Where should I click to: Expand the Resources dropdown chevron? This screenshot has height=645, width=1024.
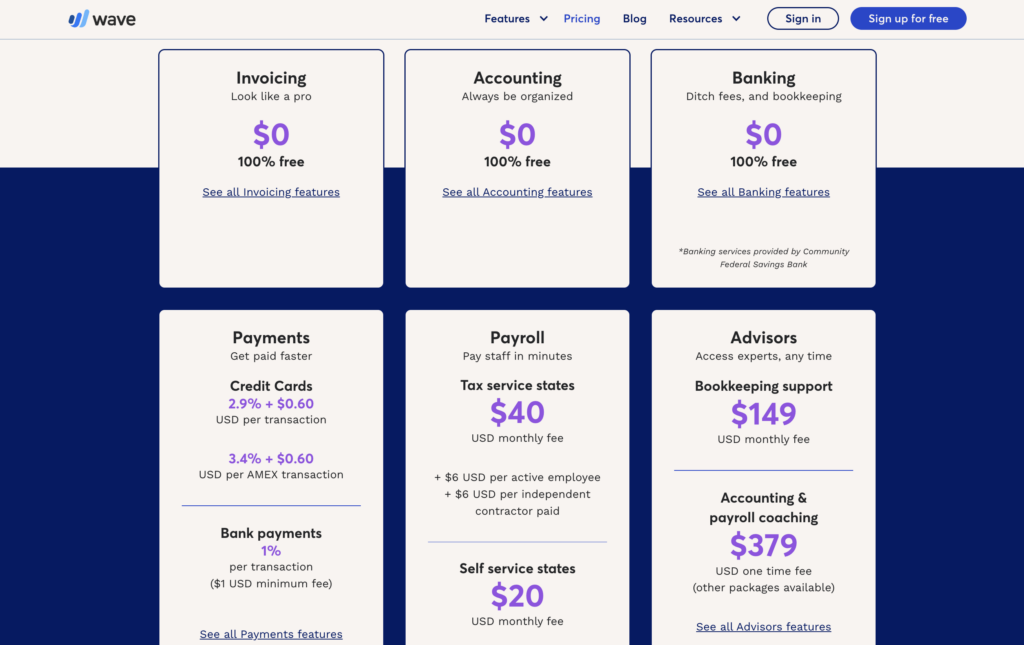click(737, 19)
